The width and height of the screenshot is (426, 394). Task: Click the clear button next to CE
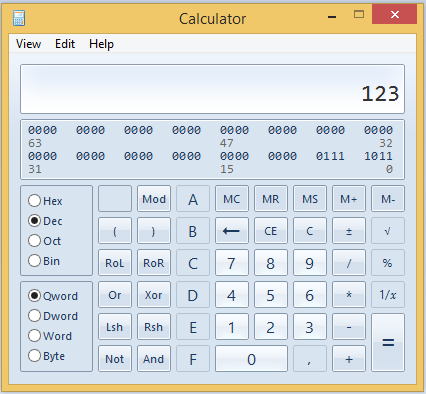(x=310, y=231)
